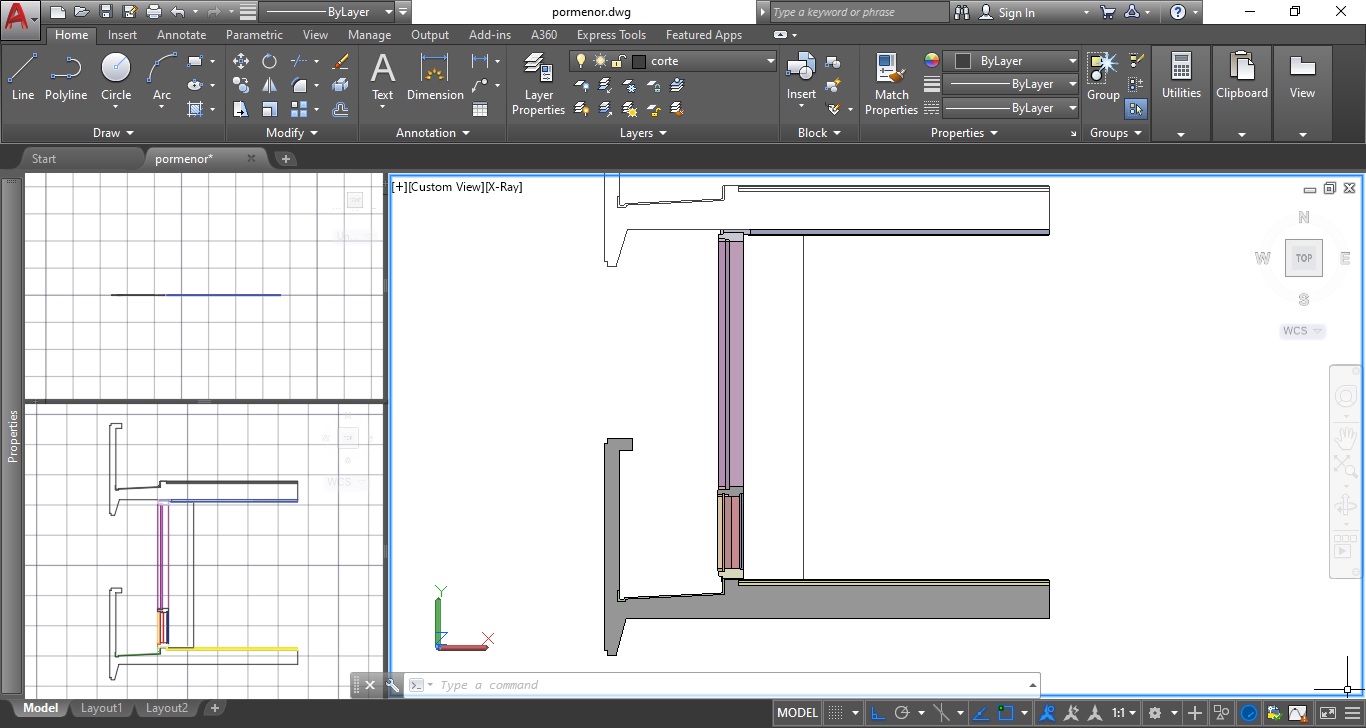Click the Hatch tool in Draw panel
This screenshot has width=1366, height=728.
[x=196, y=109]
